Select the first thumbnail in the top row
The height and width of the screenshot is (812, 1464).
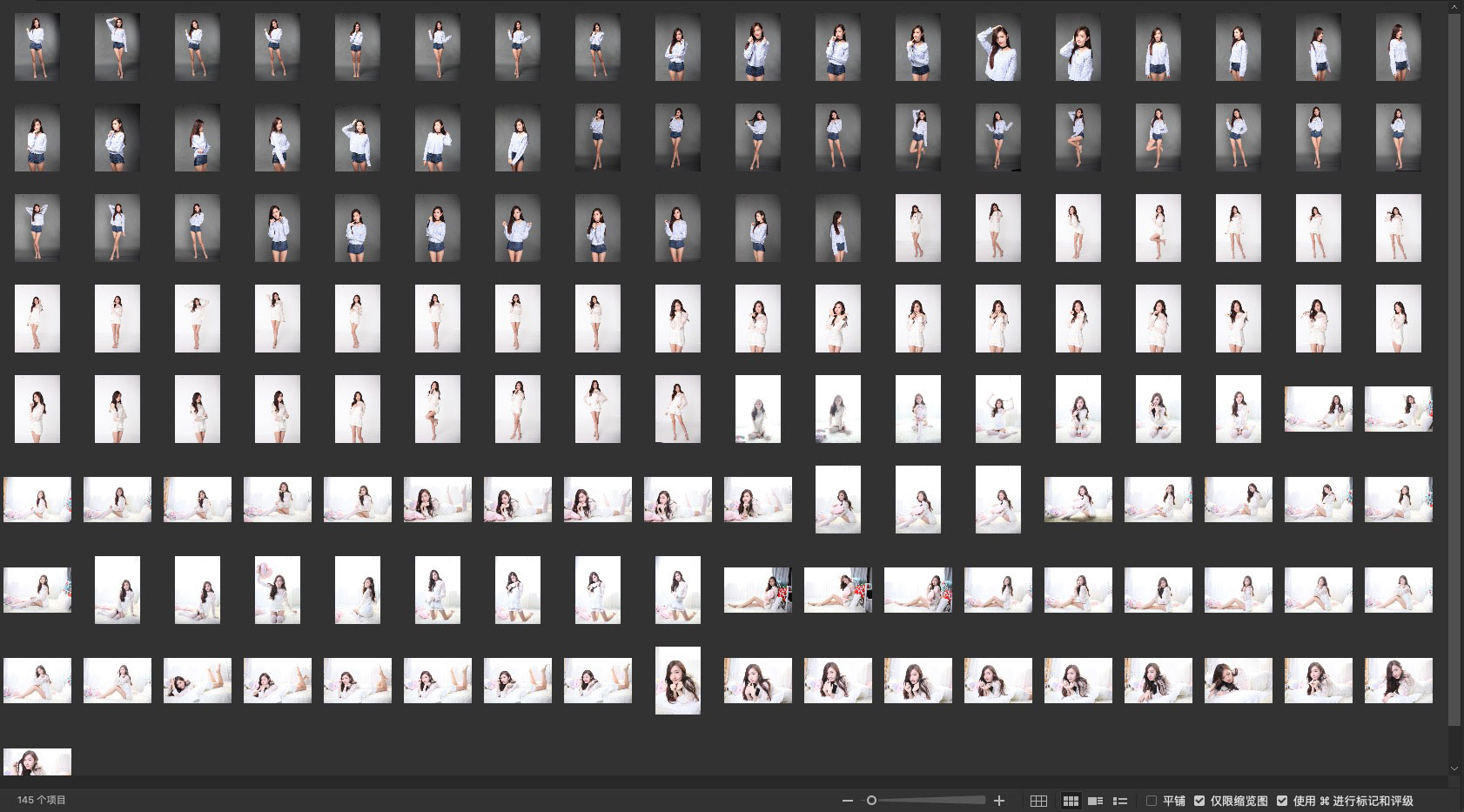pos(37,47)
